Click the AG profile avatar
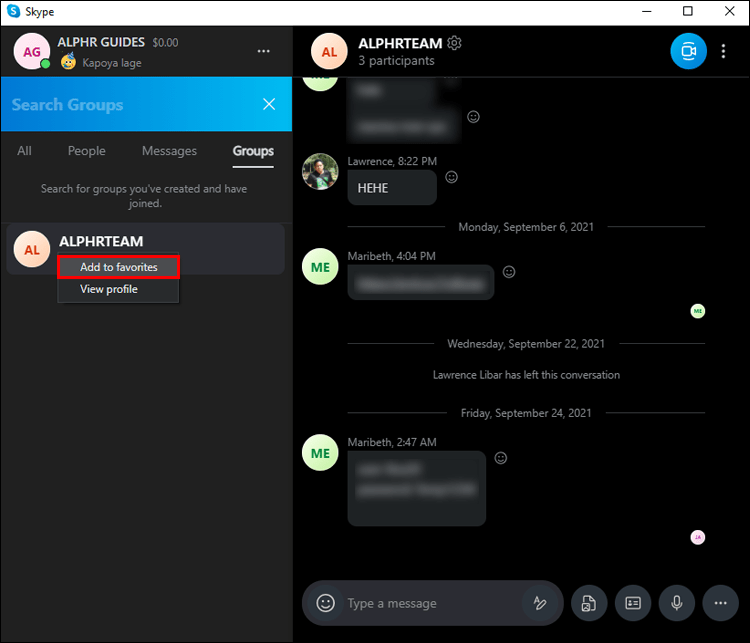Image resolution: width=750 pixels, height=643 pixels. pos(32,51)
